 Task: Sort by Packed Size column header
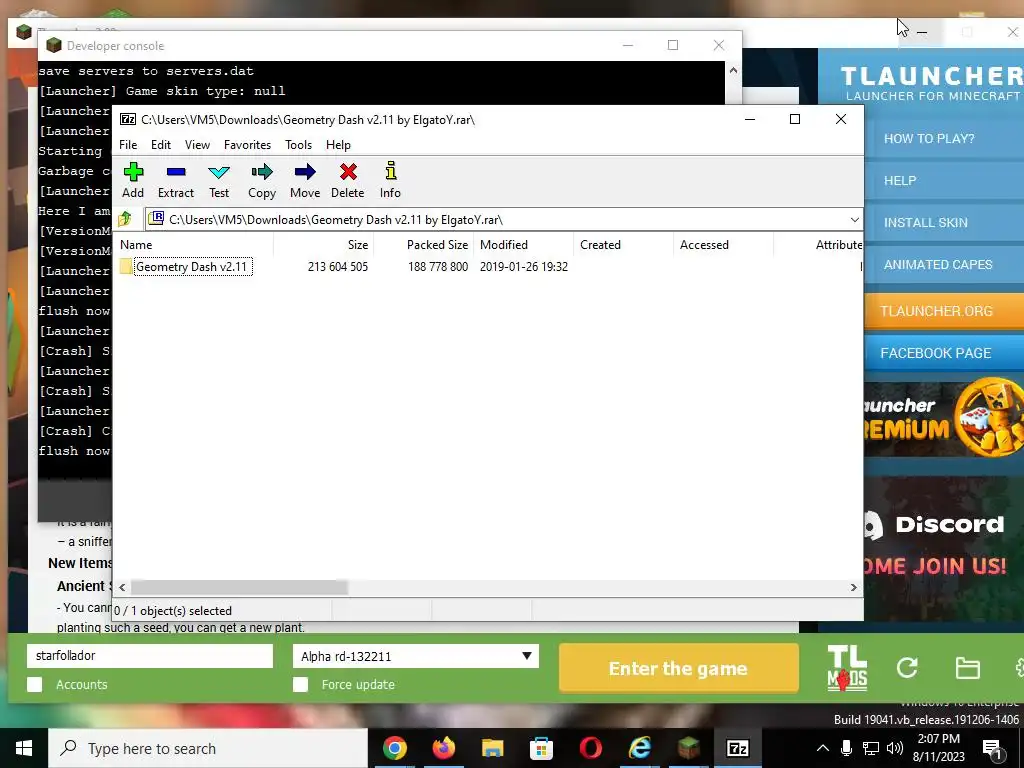(424, 245)
